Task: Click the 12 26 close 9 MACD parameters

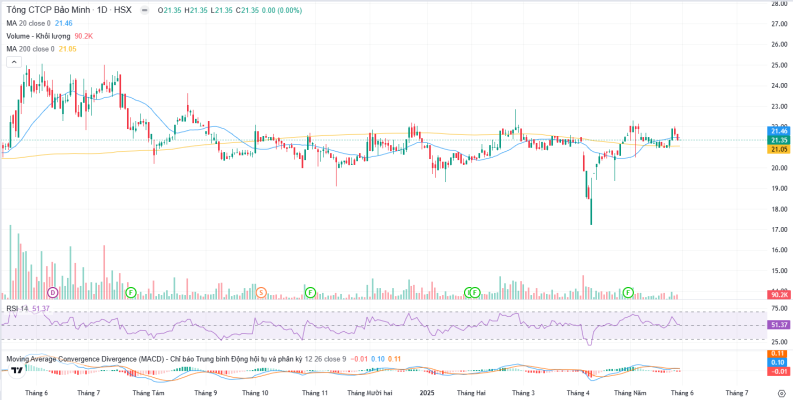Action: coord(325,359)
